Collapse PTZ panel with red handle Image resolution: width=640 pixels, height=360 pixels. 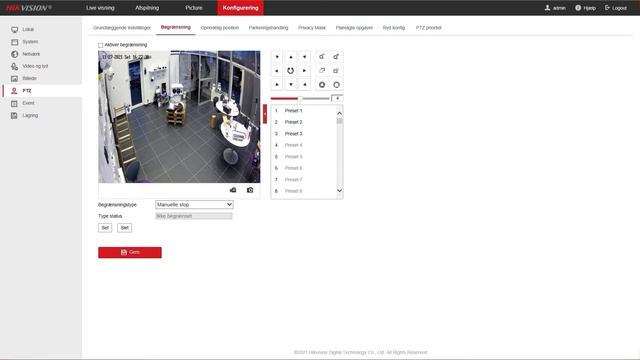[265, 114]
